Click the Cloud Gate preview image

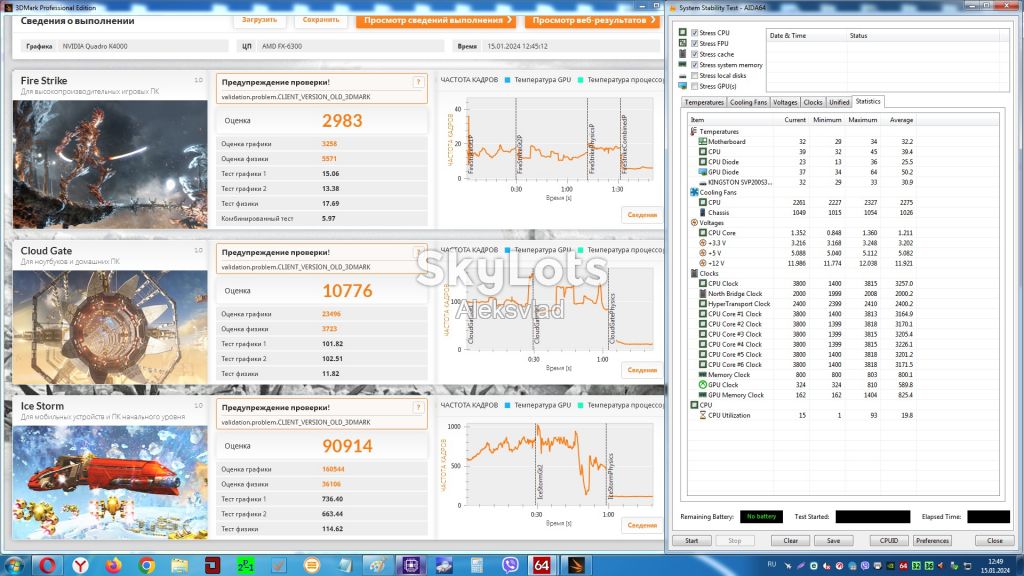pyautogui.click(x=110, y=327)
